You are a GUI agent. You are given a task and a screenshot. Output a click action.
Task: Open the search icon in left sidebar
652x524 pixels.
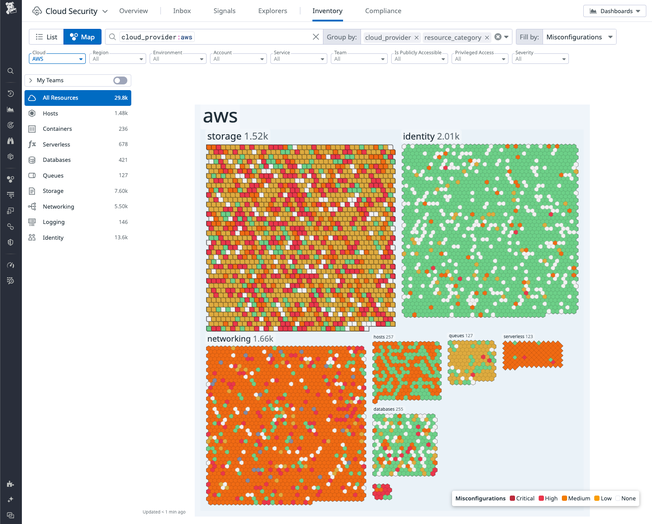pos(10,71)
